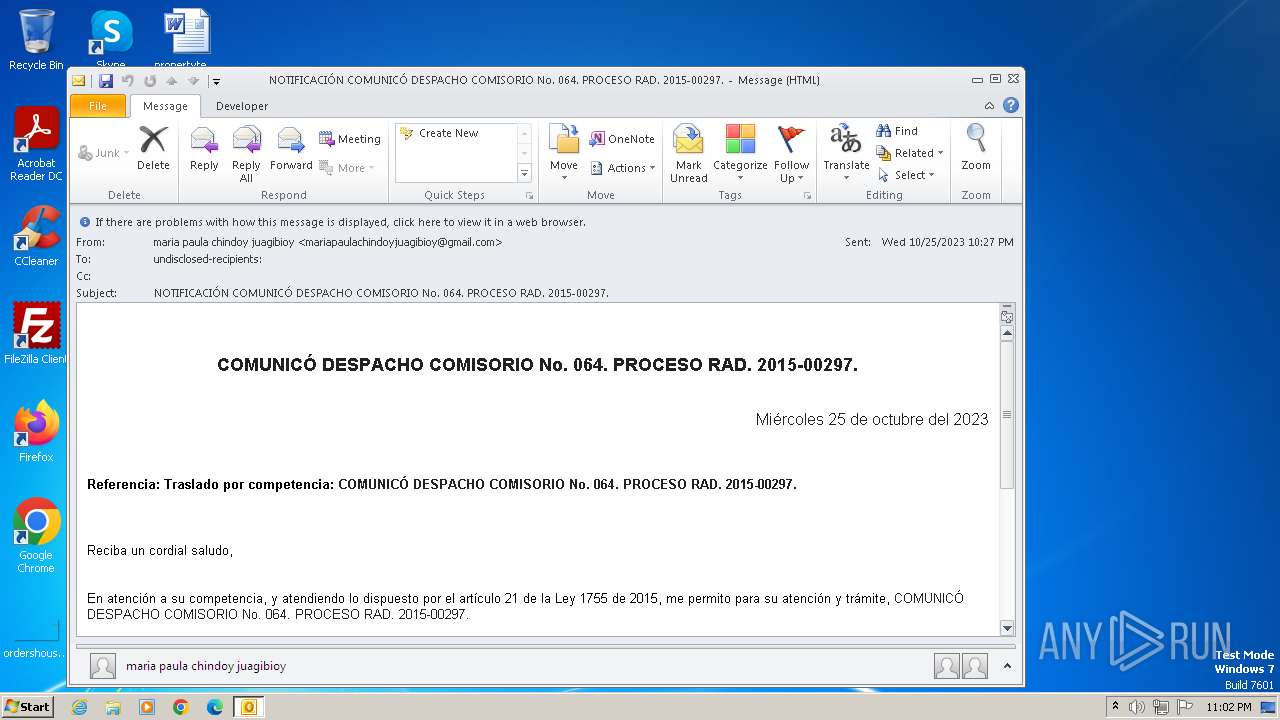Click the Reply icon

pyautogui.click(x=204, y=148)
